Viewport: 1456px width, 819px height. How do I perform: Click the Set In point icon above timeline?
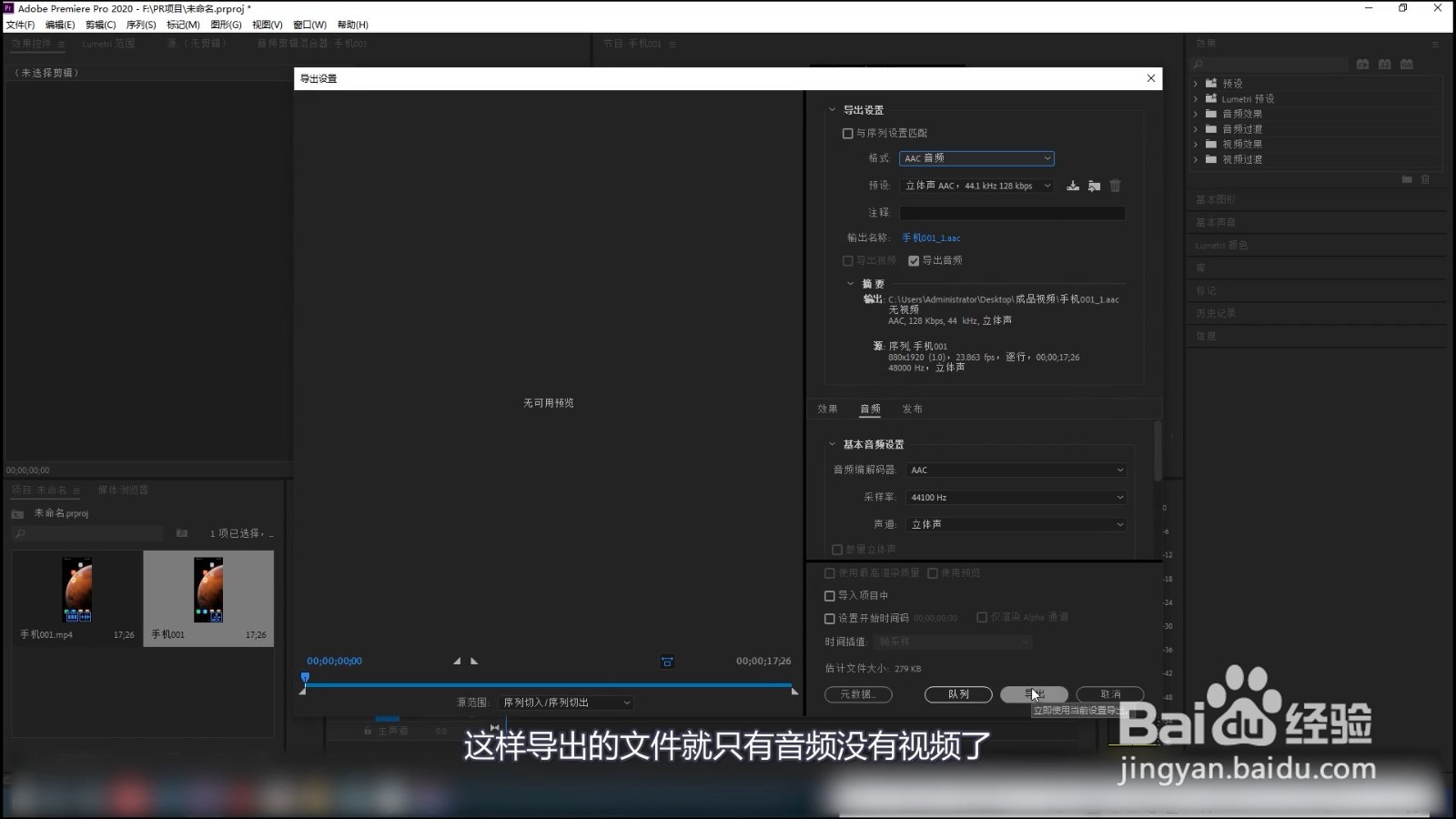coord(458,662)
